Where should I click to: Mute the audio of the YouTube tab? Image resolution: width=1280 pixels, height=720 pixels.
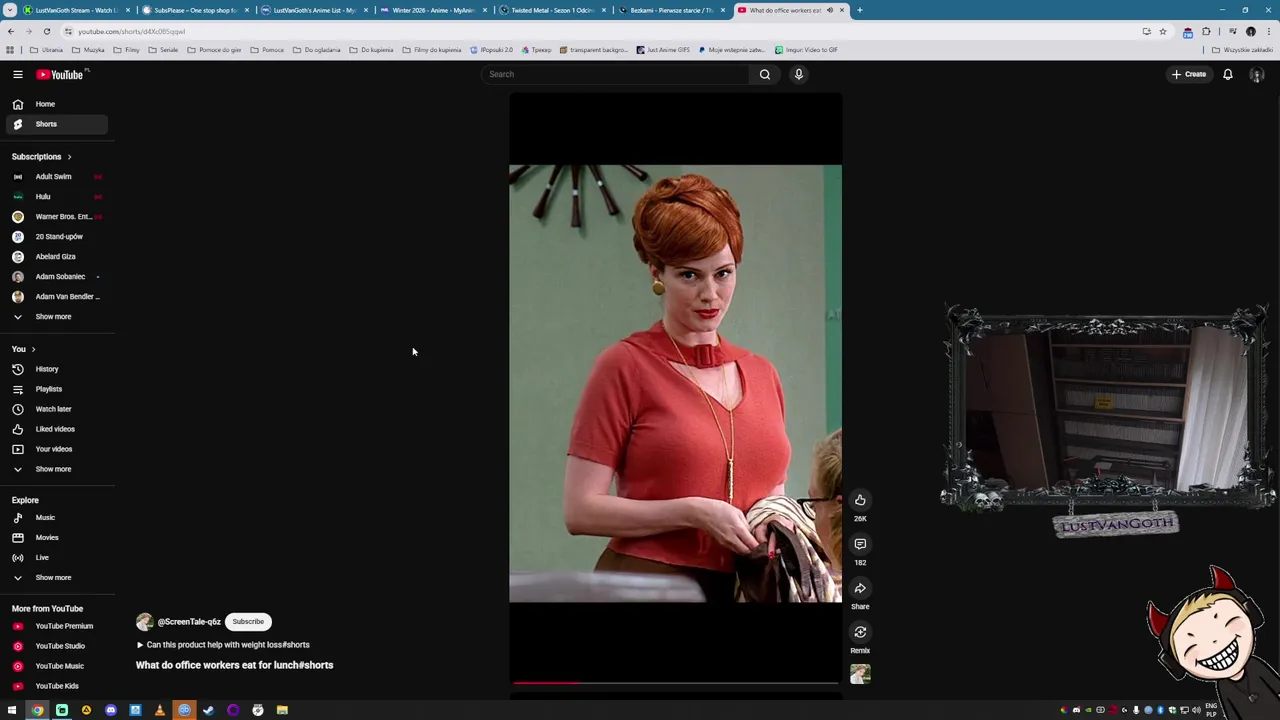tap(829, 10)
